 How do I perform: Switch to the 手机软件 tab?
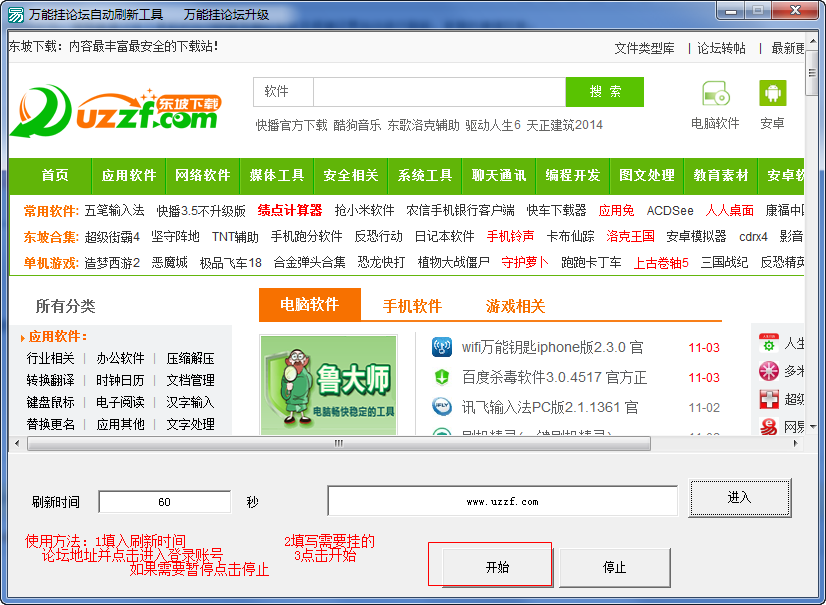[x=412, y=306]
